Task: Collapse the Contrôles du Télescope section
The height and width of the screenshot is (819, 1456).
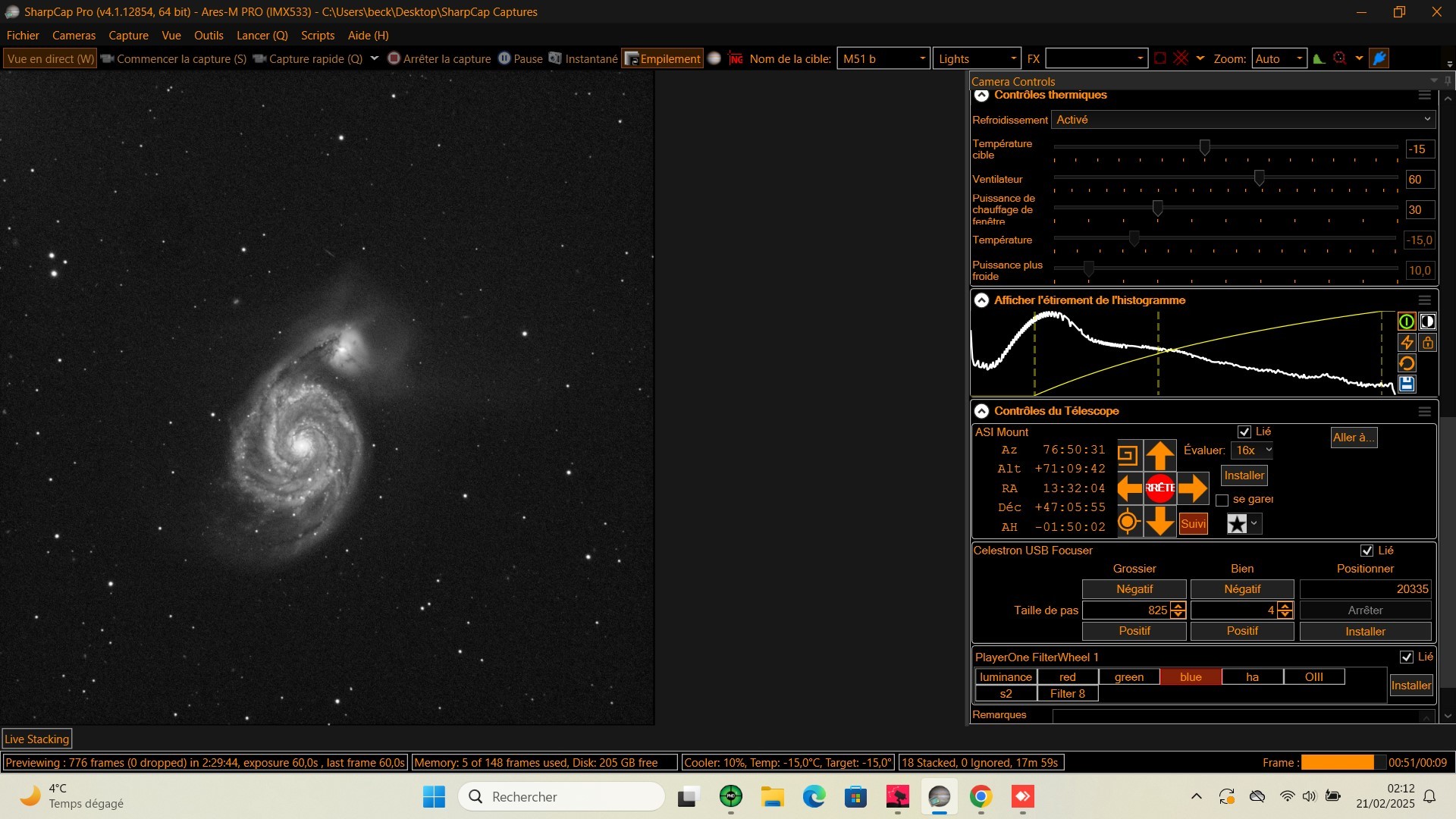Action: [981, 411]
